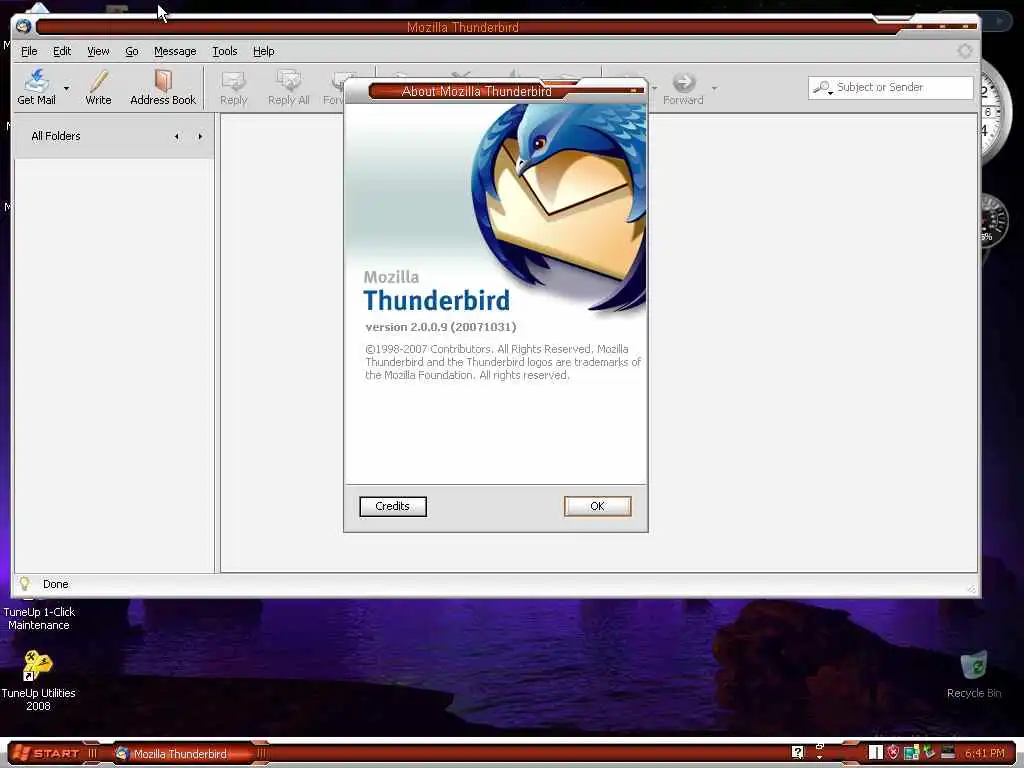This screenshot has width=1024, height=768.
Task: Open the File menu
Action: coord(29,51)
